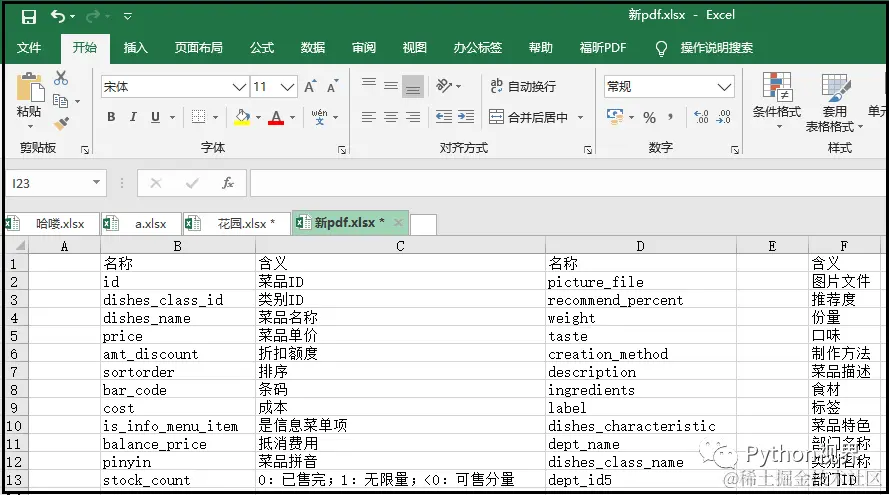Click the phonetic guide (wén) icon
Image resolution: width=889 pixels, height=495 pixels.
tap(319, 117)
